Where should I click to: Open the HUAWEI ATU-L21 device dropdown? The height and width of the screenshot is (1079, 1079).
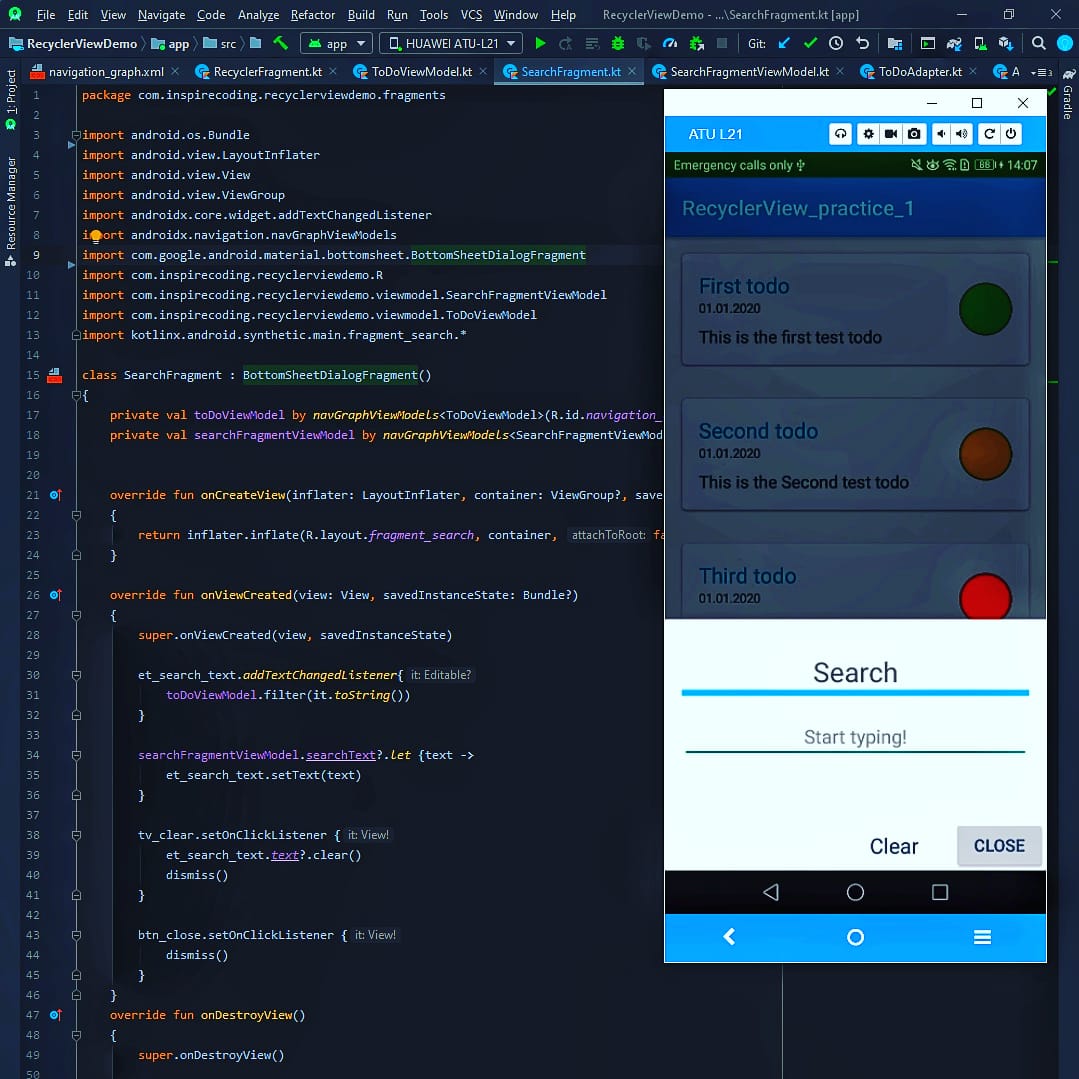451,43
